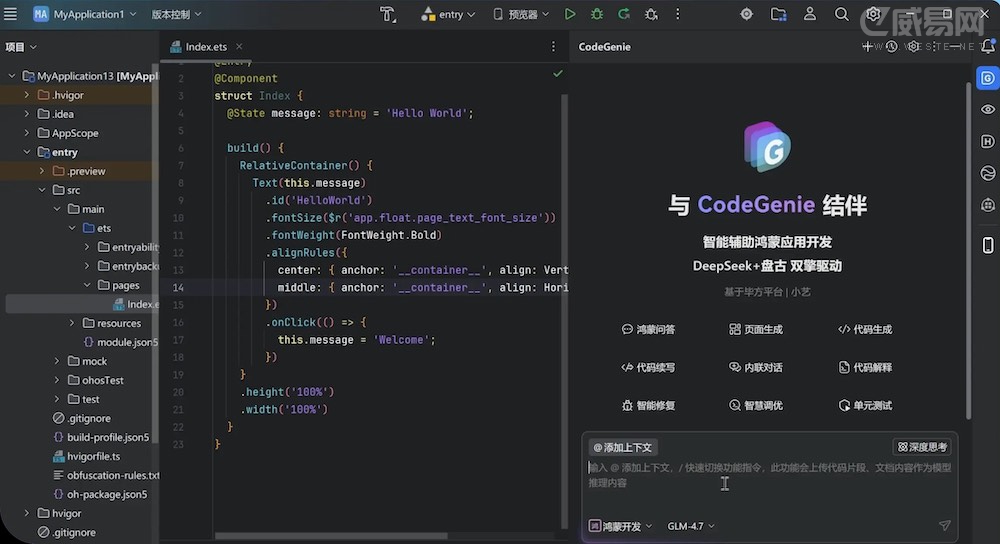Expand the resources folder
1000x544 pixels.
[x=72, y=323]
